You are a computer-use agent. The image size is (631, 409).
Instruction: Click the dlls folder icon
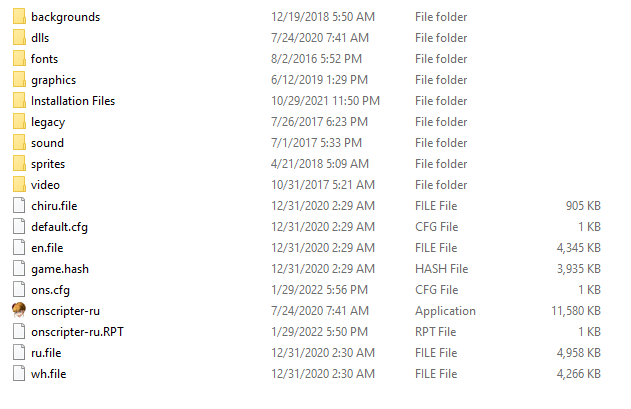tap(19, 38)
